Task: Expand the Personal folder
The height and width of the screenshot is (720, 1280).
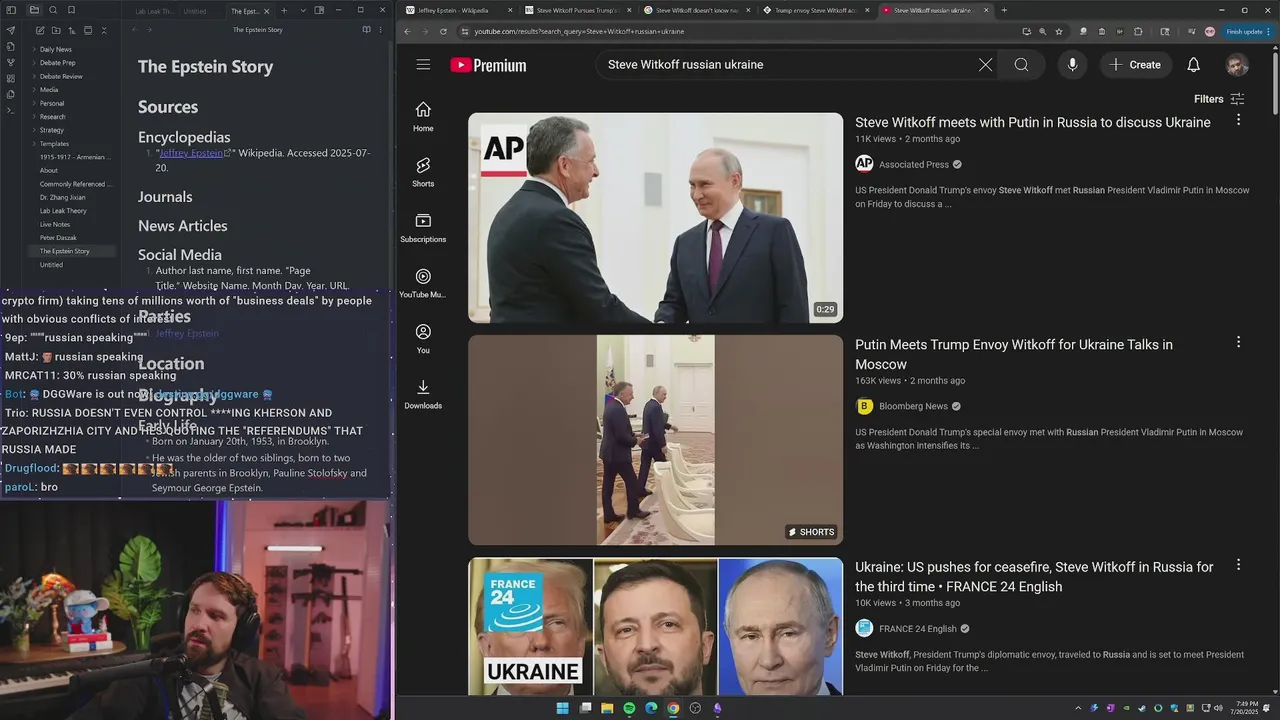Action: click(x=52, y=103)
